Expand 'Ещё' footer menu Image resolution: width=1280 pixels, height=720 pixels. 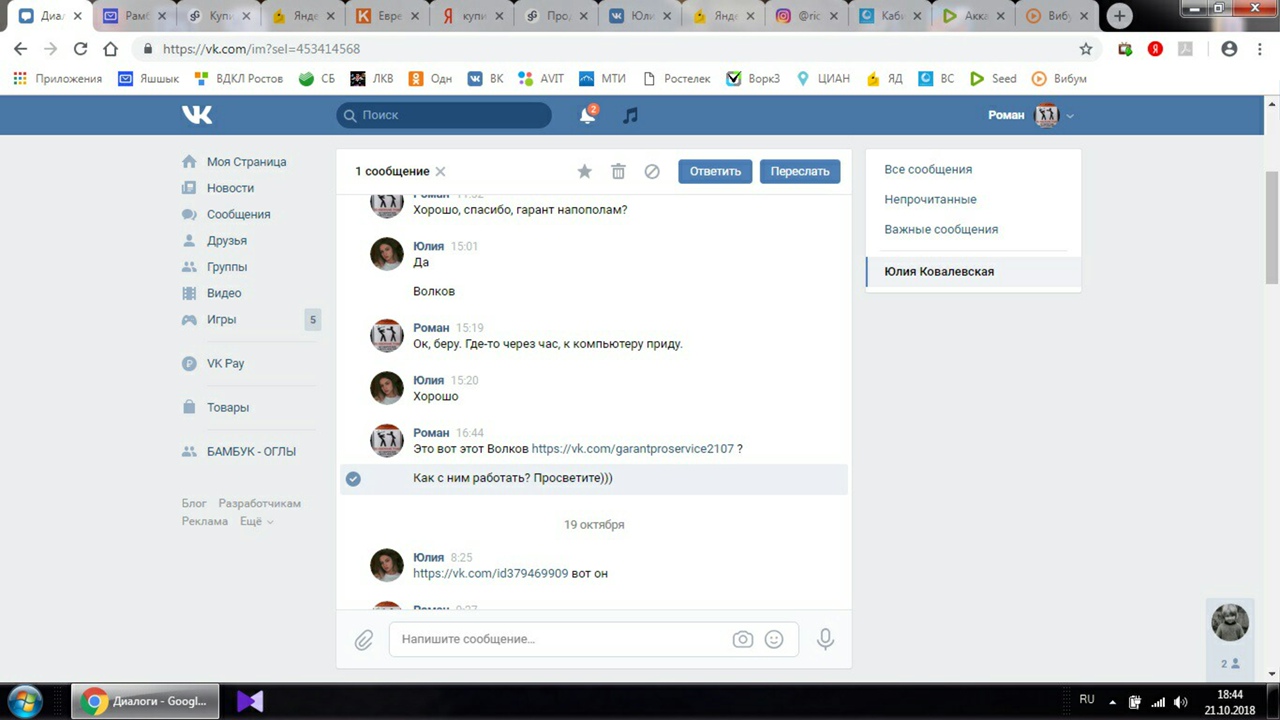257,521
